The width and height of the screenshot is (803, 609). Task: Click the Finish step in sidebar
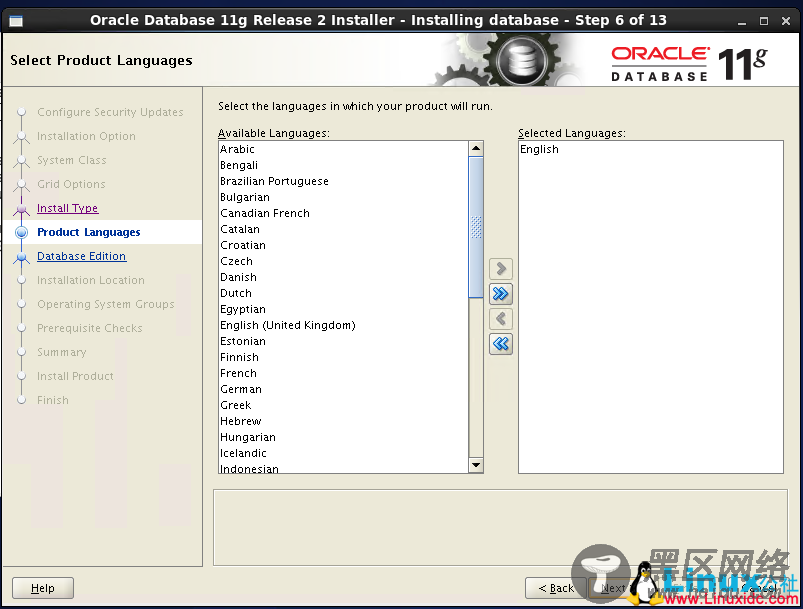[x=53, y=400]
